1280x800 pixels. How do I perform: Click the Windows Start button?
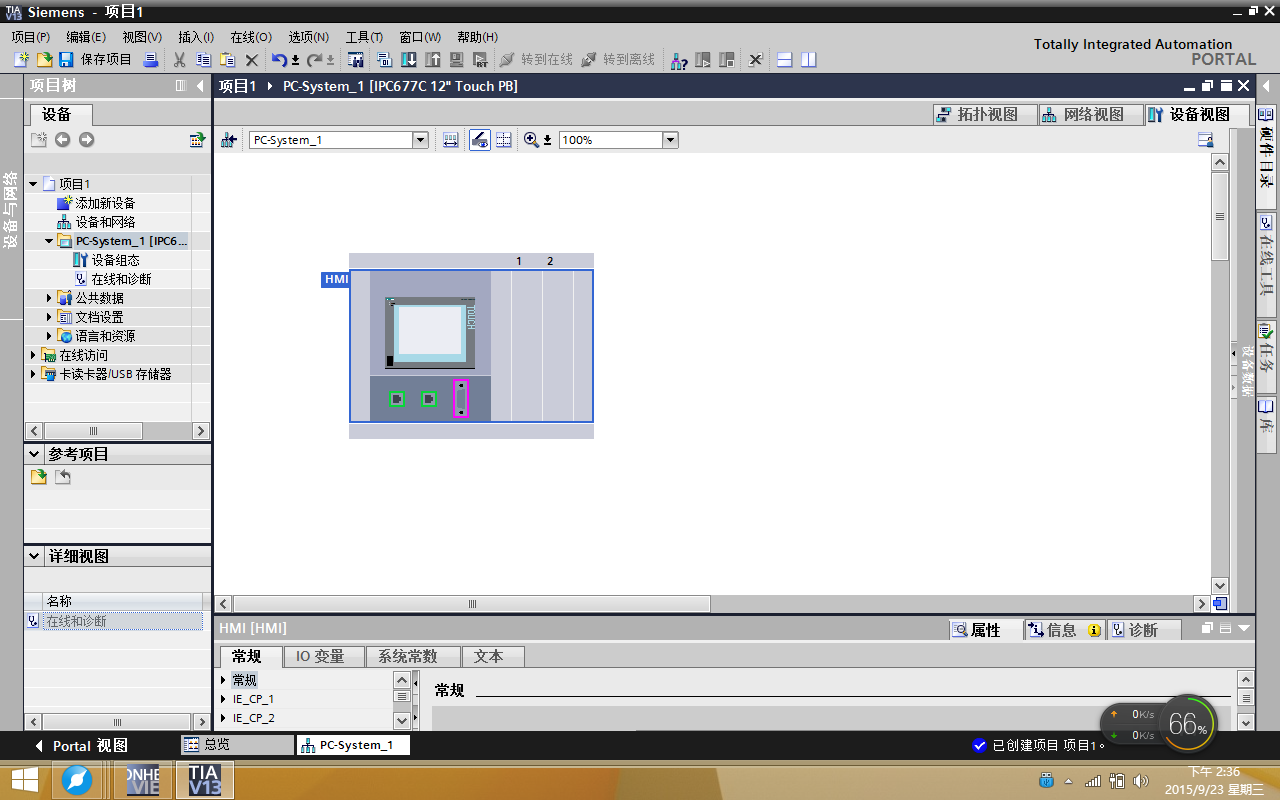point(24,780)
